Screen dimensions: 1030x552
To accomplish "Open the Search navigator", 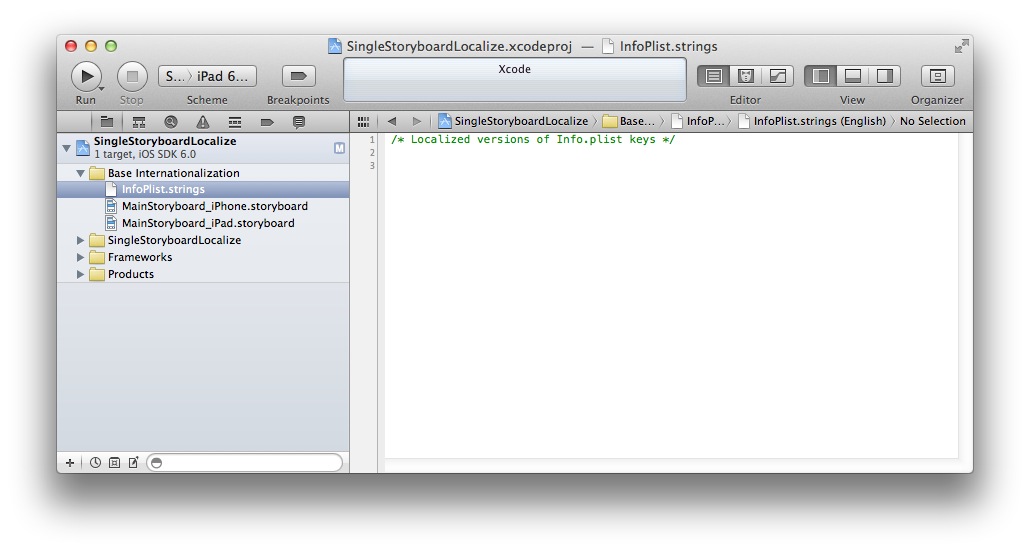I will [171, 122].
